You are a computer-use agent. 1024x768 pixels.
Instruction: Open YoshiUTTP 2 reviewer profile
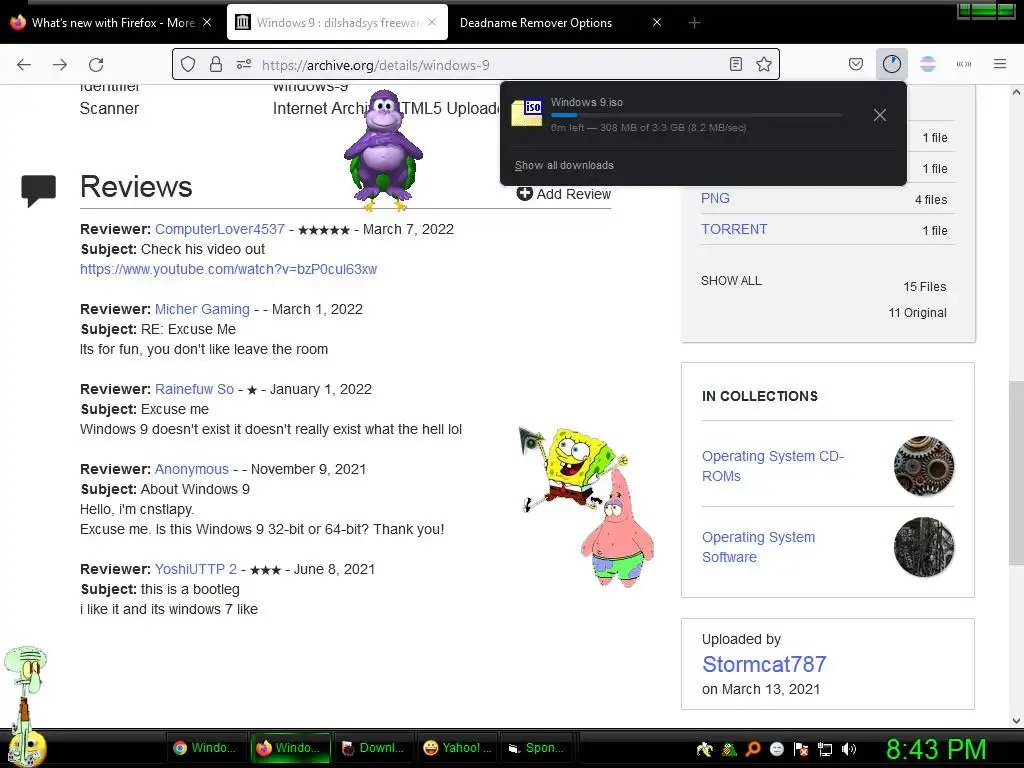pyautogui.click(x=196, y=569)
